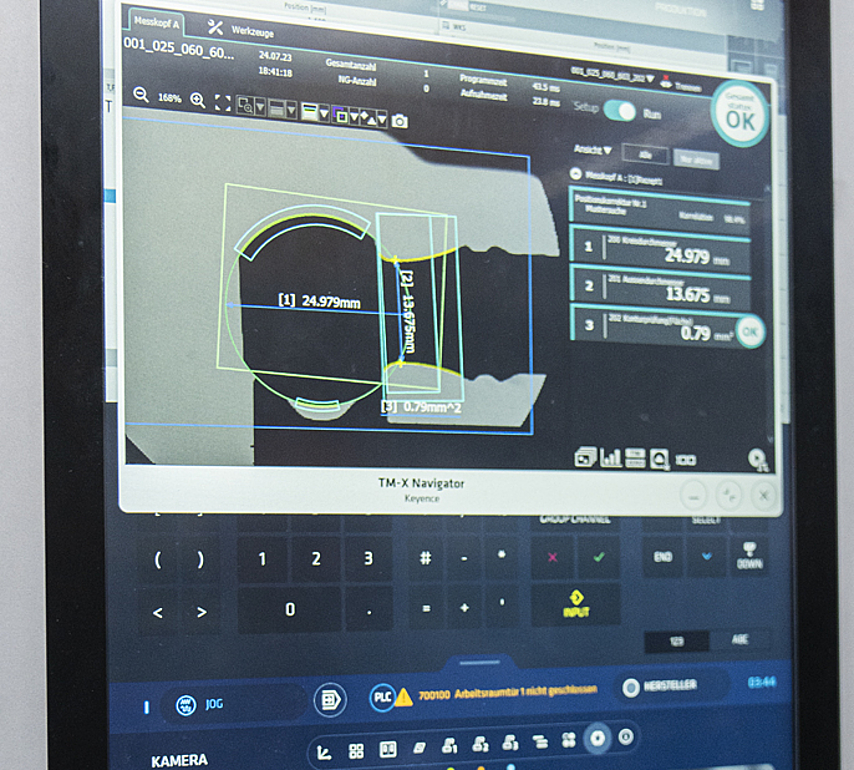Click the 168% zoom level value
This screenshot has height=770, width=854.
point(169,98)
